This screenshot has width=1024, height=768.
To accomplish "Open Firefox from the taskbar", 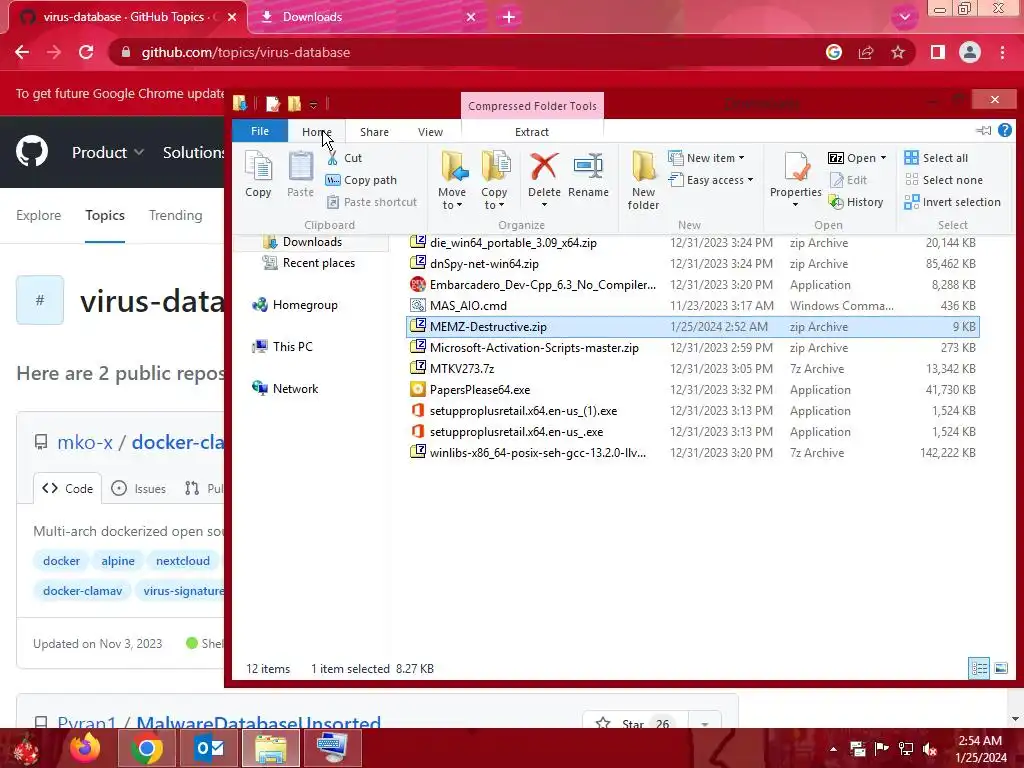I will [x=86, y=748].
